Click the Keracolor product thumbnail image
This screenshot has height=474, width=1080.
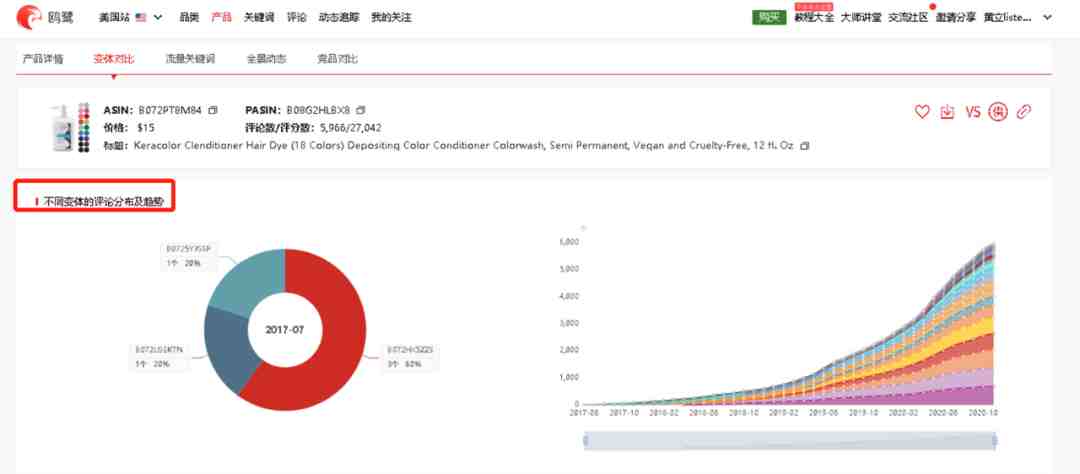[70, 127]
